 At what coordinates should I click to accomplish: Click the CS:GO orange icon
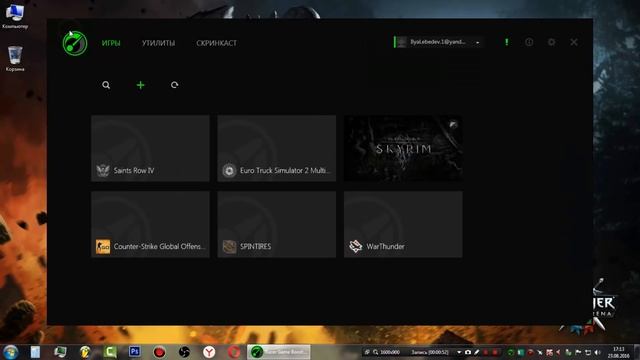click(103, 247)
